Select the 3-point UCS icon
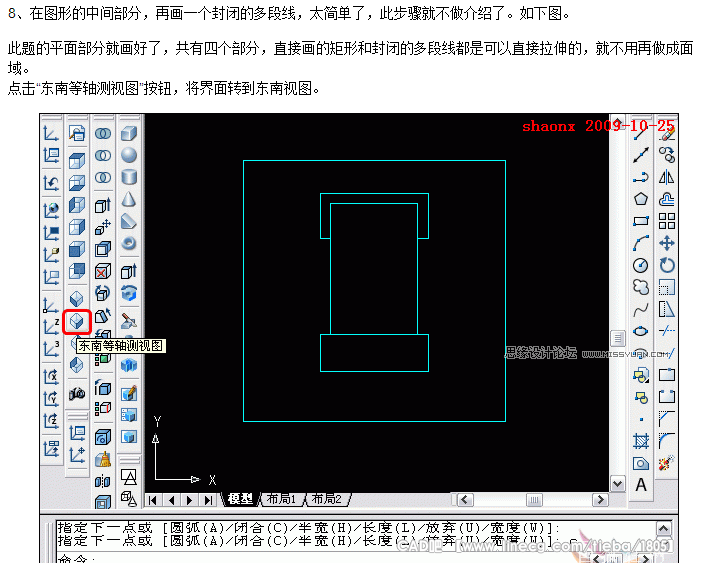The image size is (703, 563). click(x=51, y=348)
